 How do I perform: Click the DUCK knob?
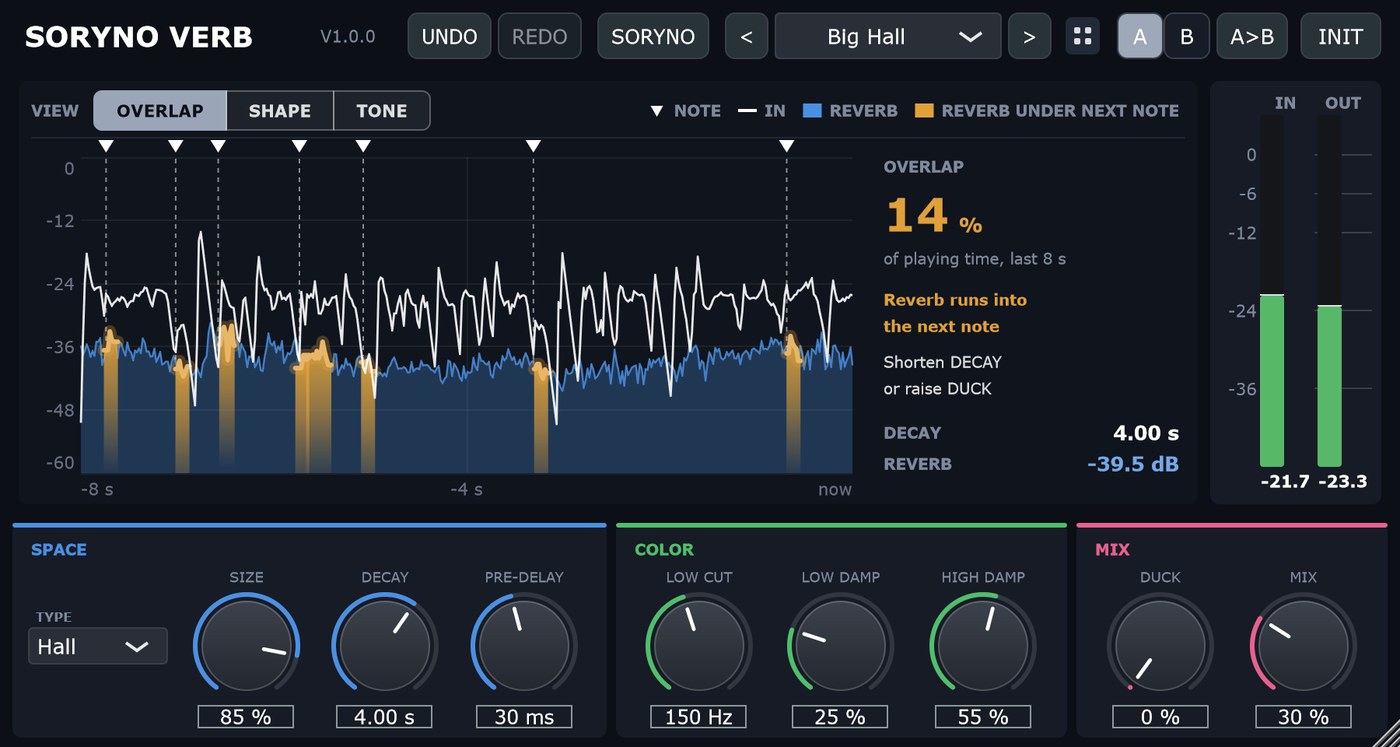(1160, 645)
